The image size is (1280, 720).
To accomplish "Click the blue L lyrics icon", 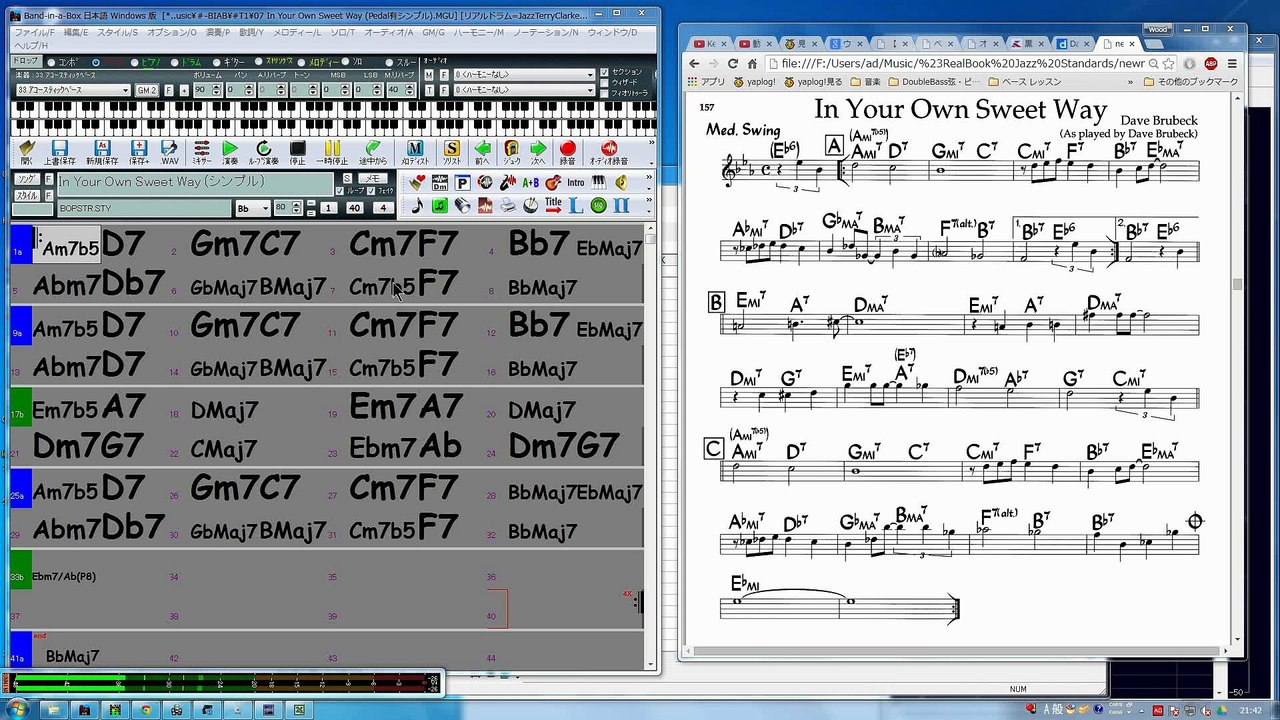I will [576, 205].
